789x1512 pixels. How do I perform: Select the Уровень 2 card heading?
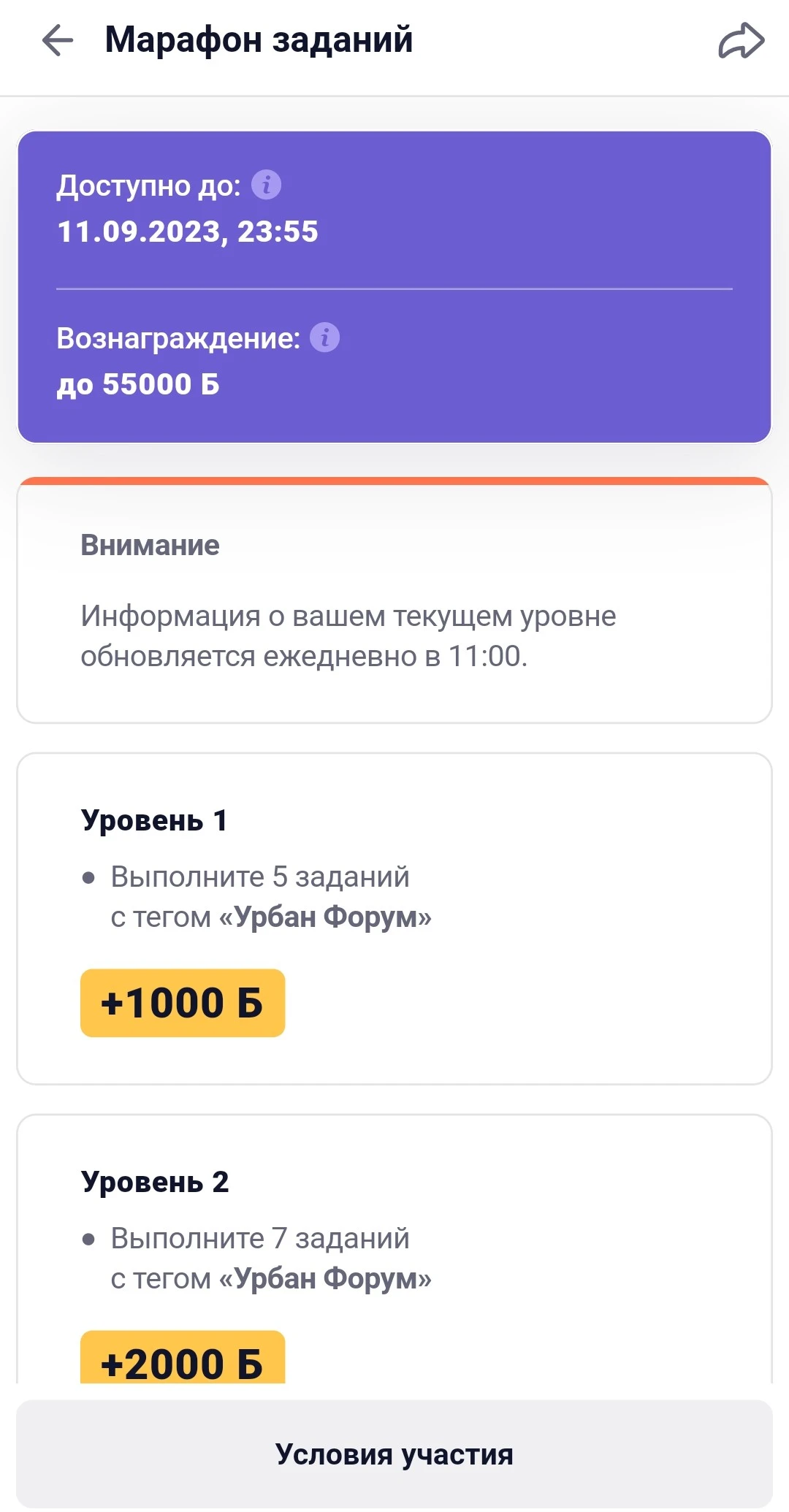[x=155, y=1182]
